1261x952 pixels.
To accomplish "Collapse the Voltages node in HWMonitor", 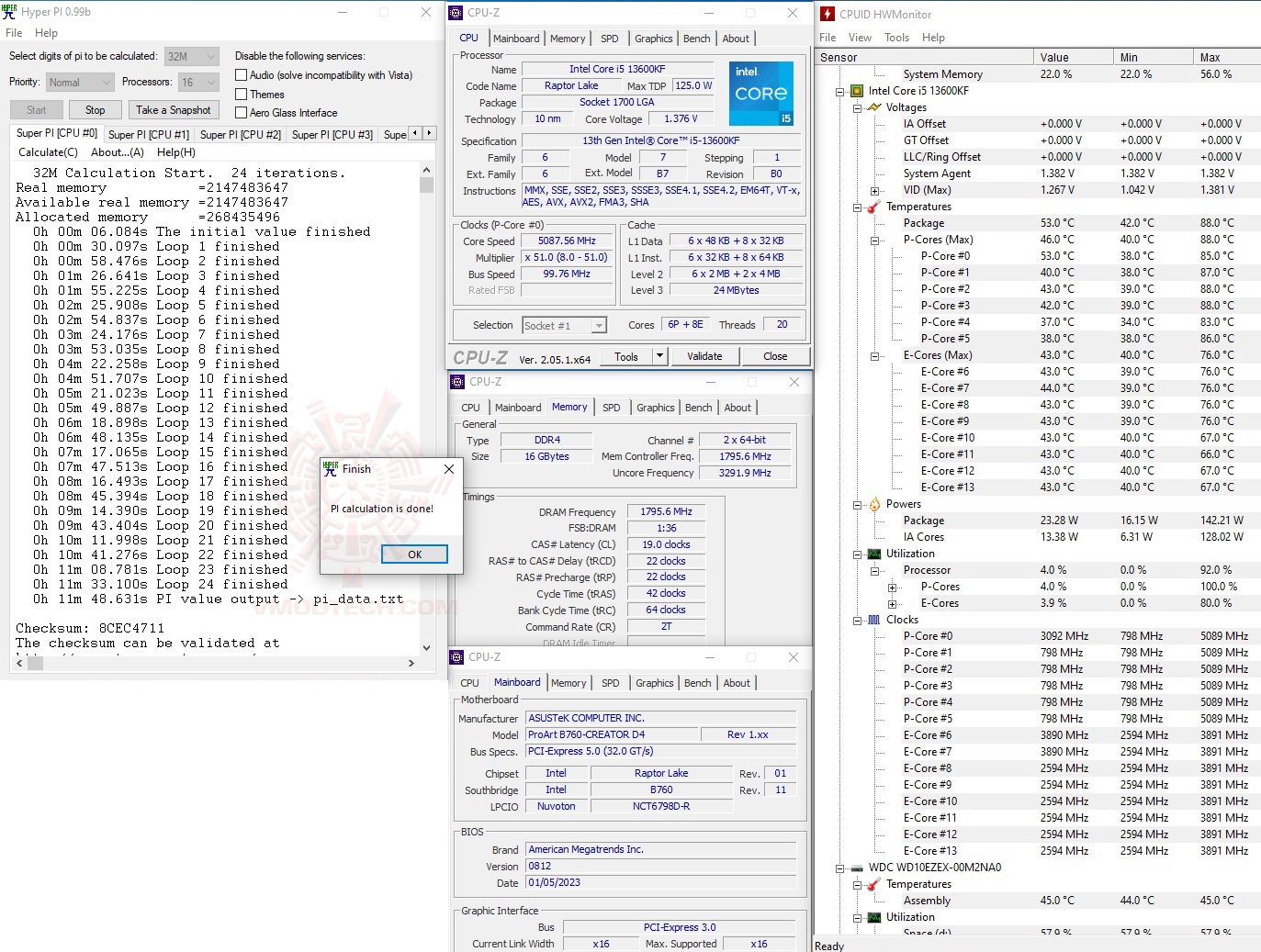I will [857, 107].
